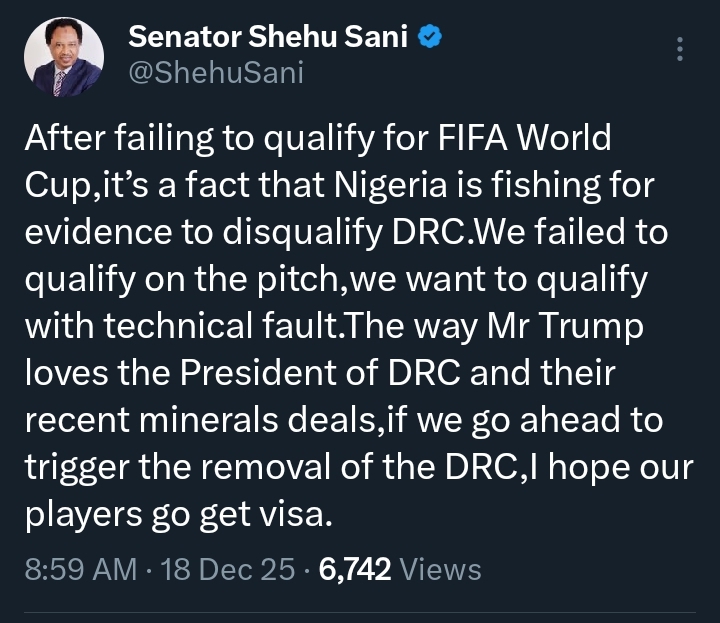Open the three-dot more options menu
Screen dimensions: 720x623
681,49
